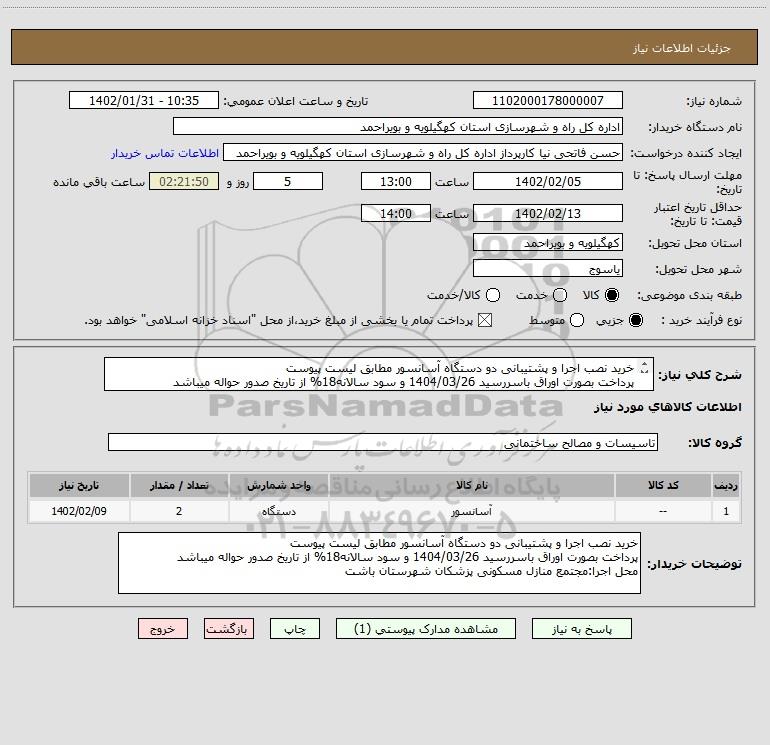Click the request creator field حسن فاتحی نیا

(423, 153)
